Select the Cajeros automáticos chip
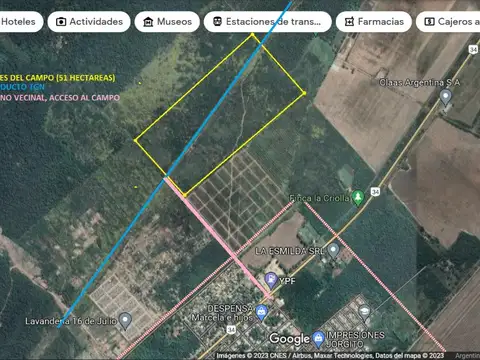This screenshot has height=360, width=480. [x=448, y=22]
